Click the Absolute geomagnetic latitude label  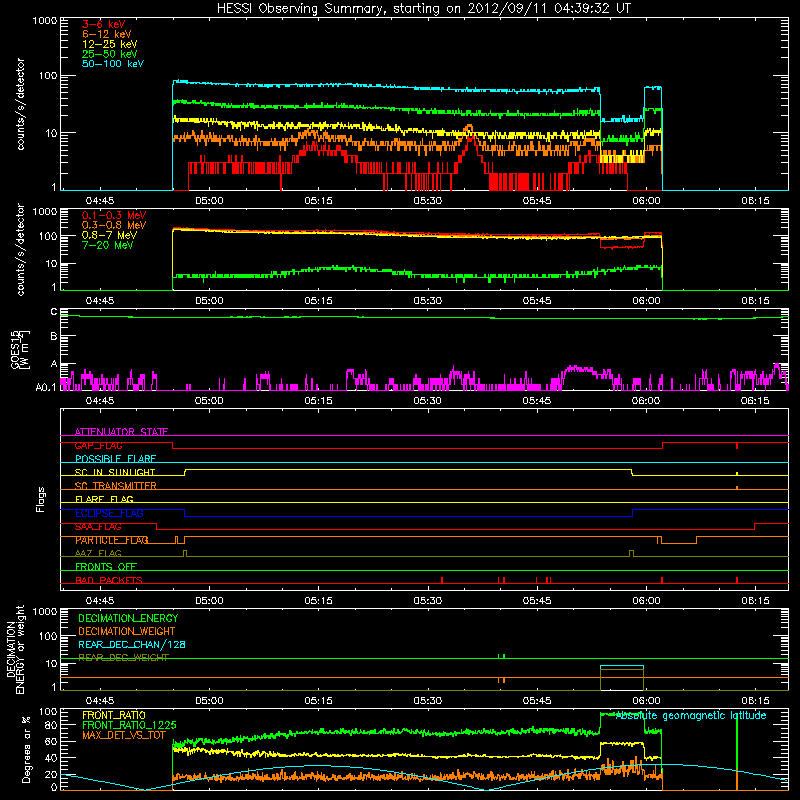pyautogui.click(x=691, y=715)
